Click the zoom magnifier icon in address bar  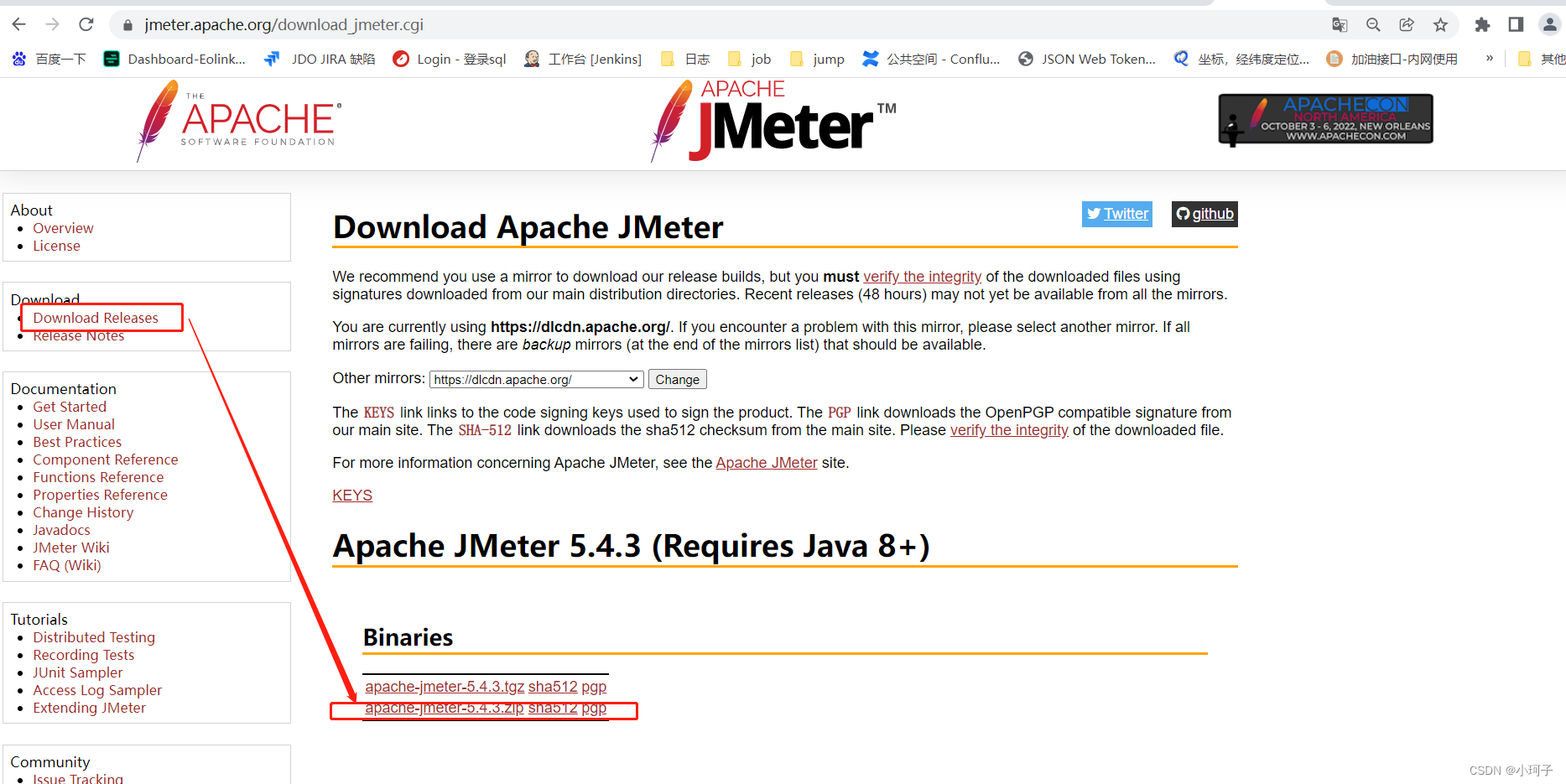(1373, 24)
